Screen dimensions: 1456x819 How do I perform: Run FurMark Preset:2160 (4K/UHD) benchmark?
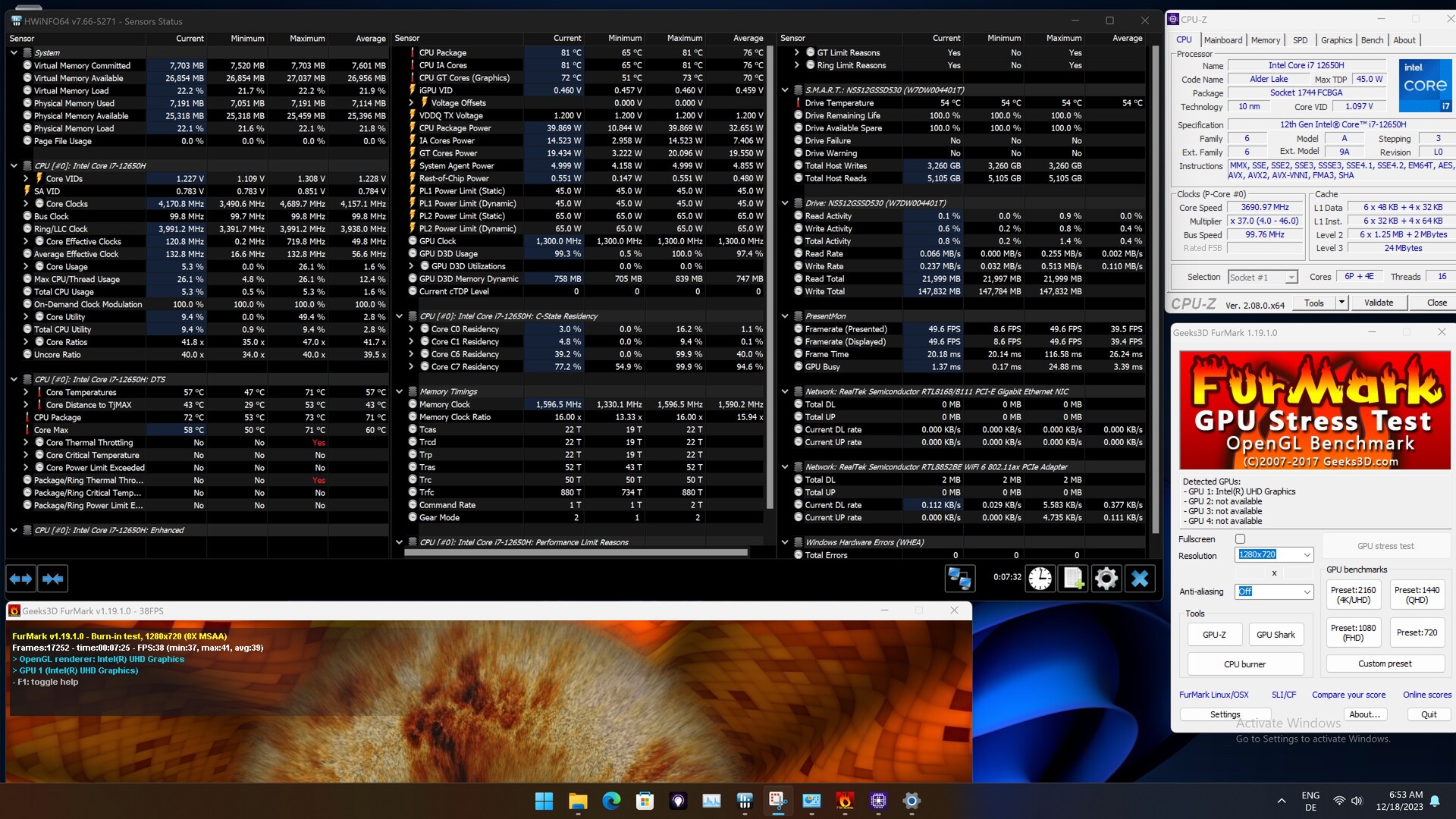click(1353, 595)
